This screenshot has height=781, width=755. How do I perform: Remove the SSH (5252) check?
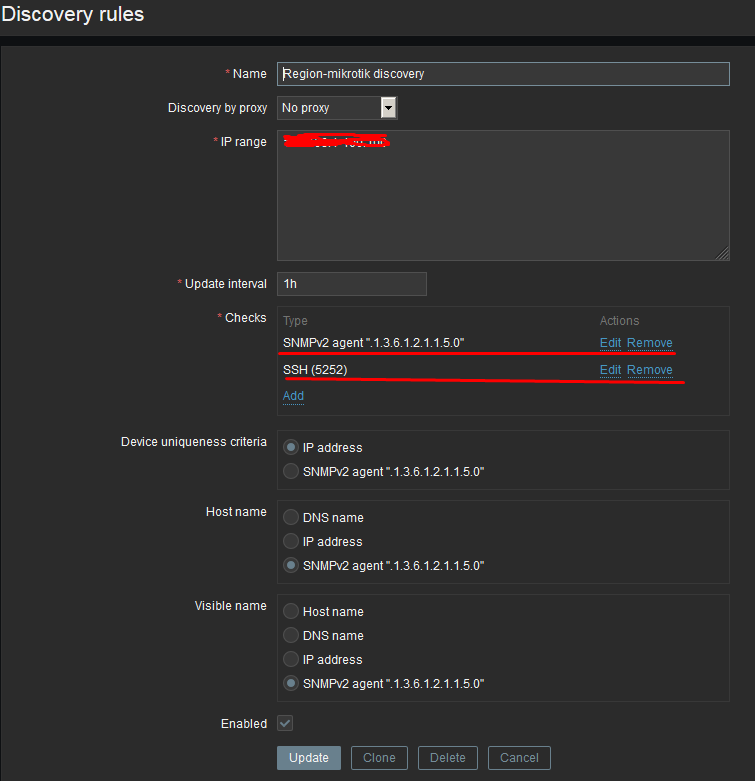point(650,370)
